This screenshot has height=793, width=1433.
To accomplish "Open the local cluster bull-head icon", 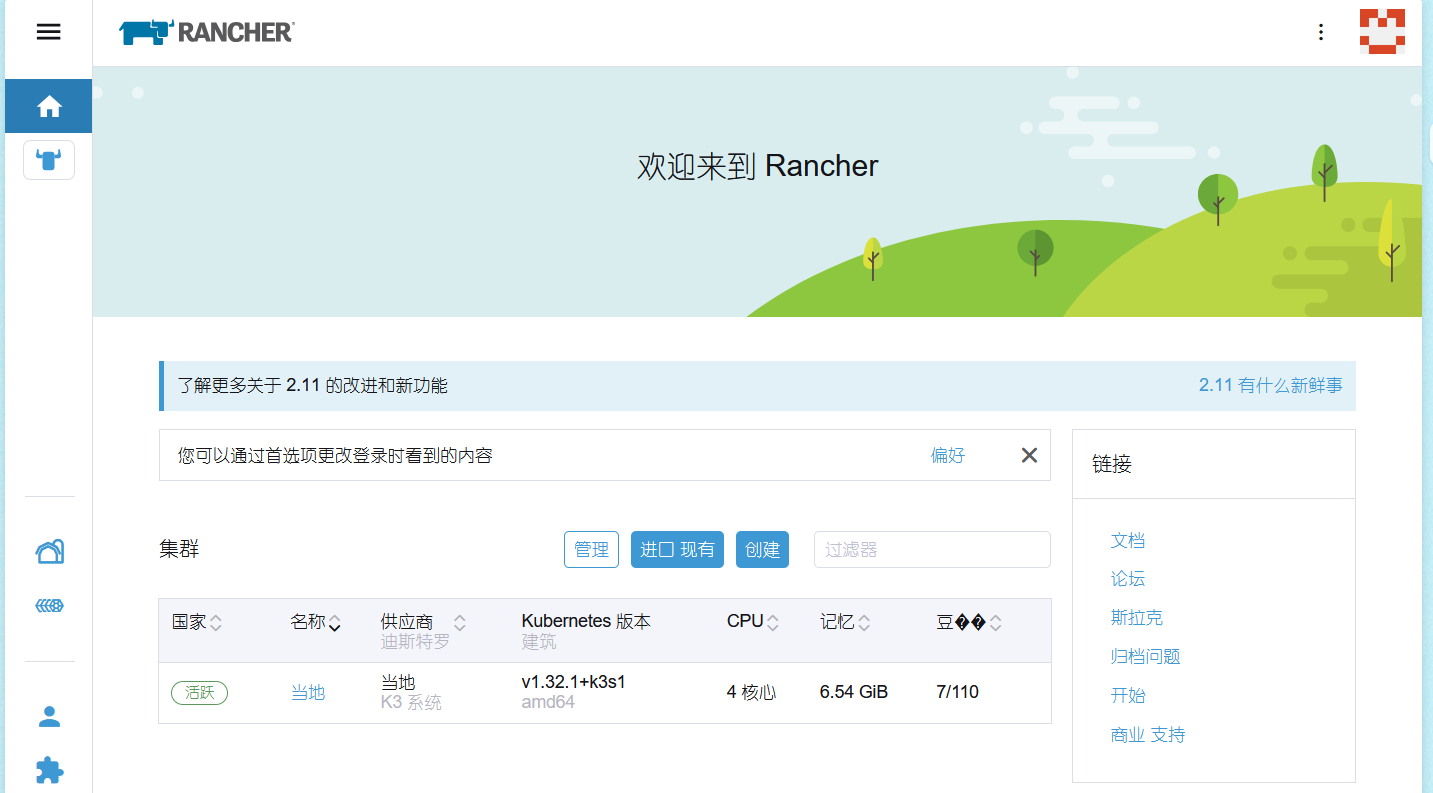I will 49,159.
